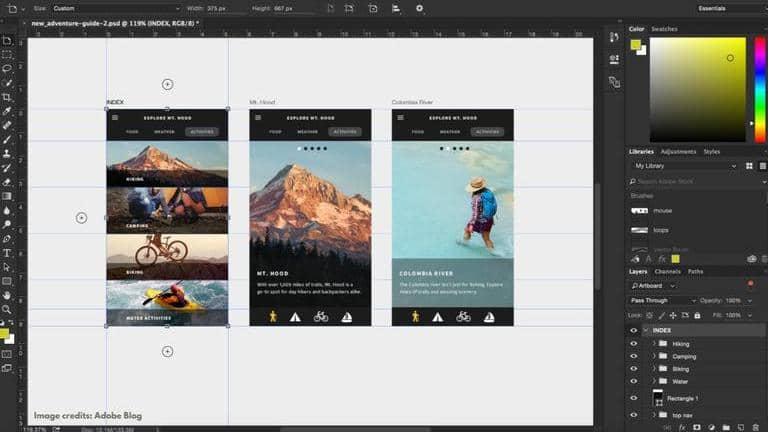Open the Swatches tab
This screenshot has width=768, height=432.
pos(664,29)
